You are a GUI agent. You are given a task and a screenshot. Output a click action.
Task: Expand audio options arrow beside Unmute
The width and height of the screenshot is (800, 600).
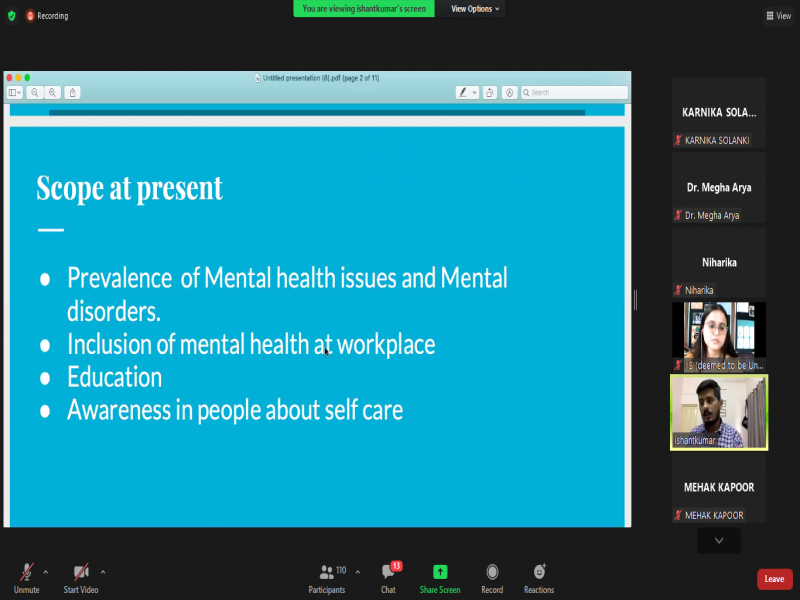(x=46, y=572)
